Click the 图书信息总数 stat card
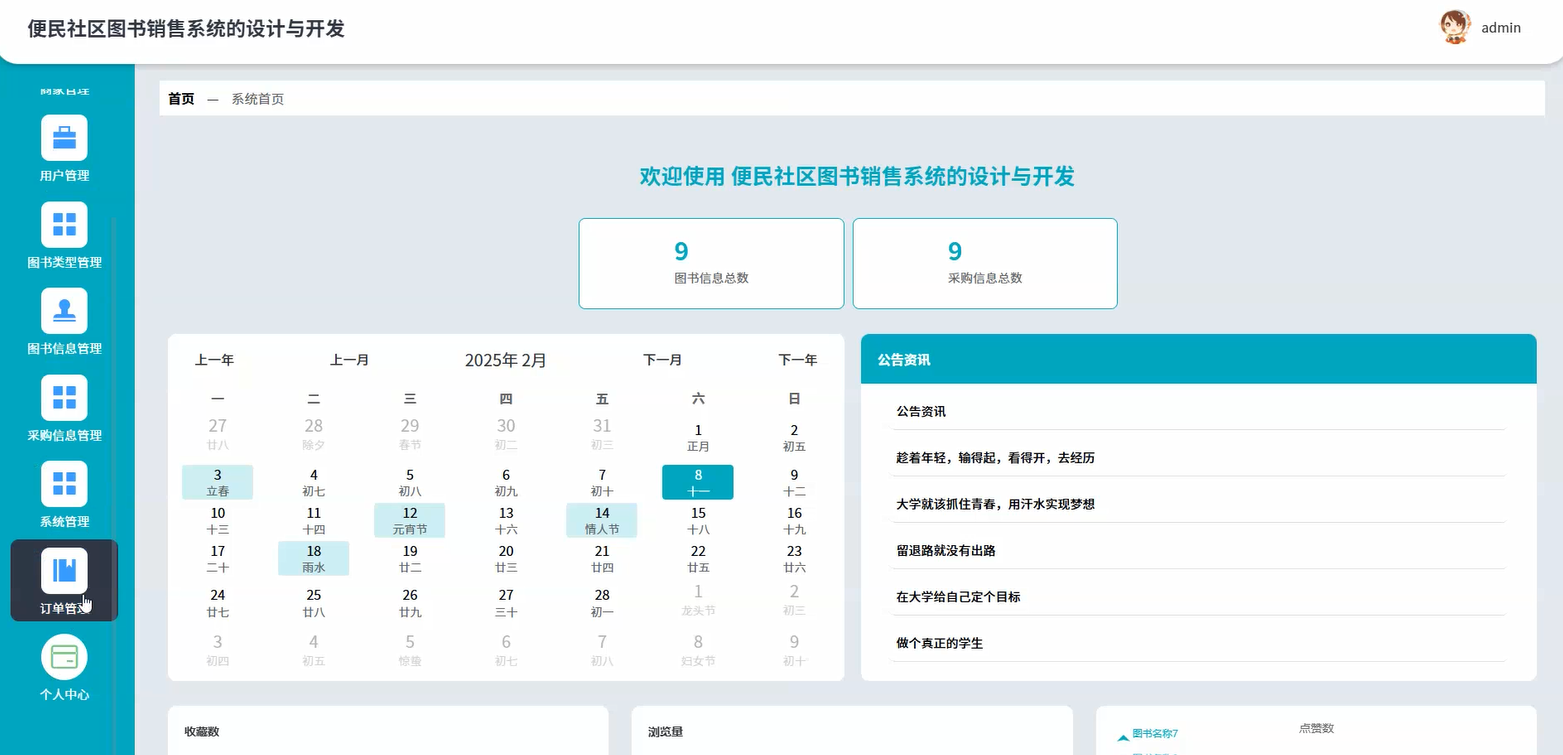The image size is (1563, 755). (710, 262)
